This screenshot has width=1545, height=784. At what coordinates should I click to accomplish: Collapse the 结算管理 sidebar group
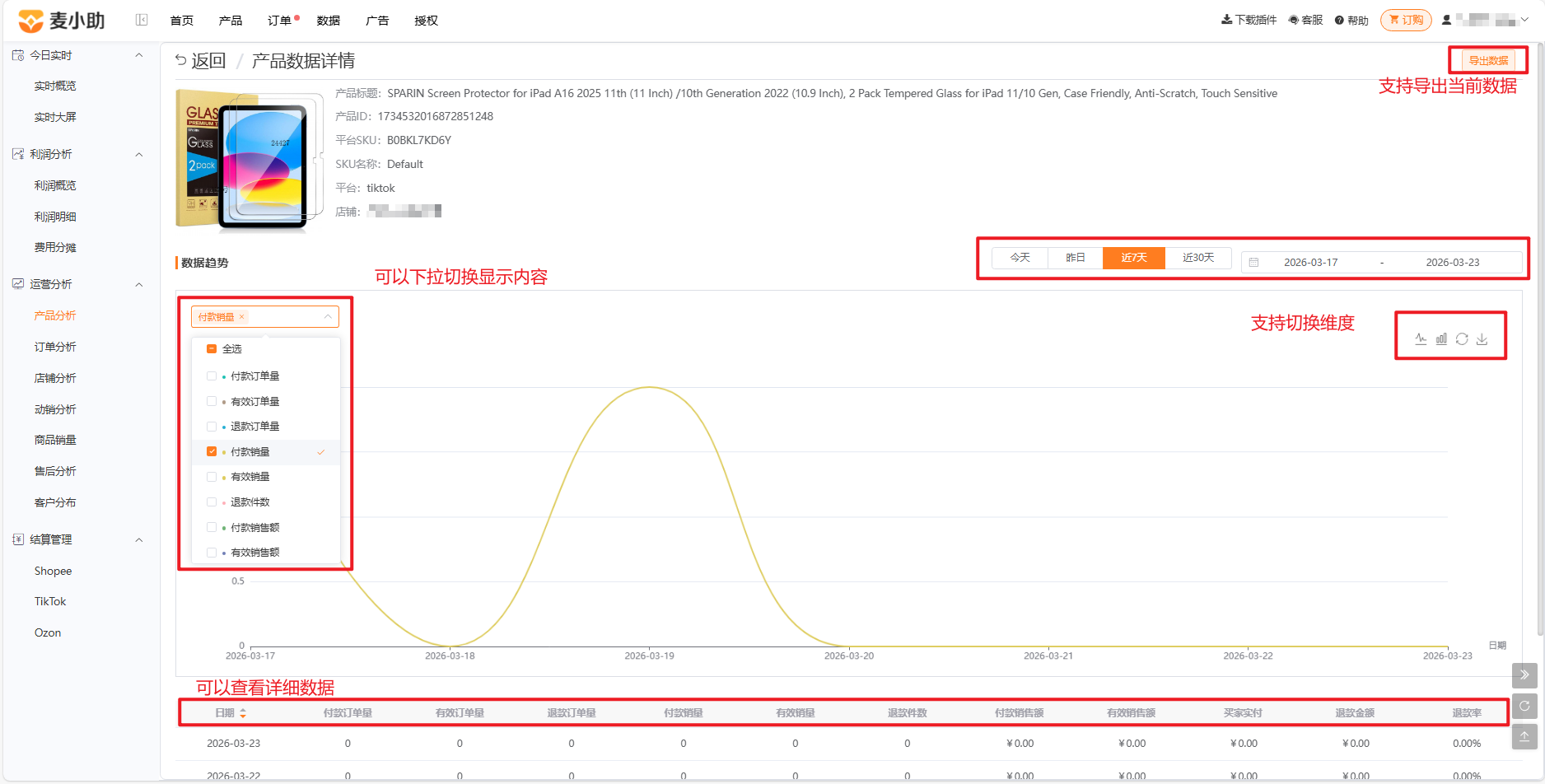pos(139,540)
